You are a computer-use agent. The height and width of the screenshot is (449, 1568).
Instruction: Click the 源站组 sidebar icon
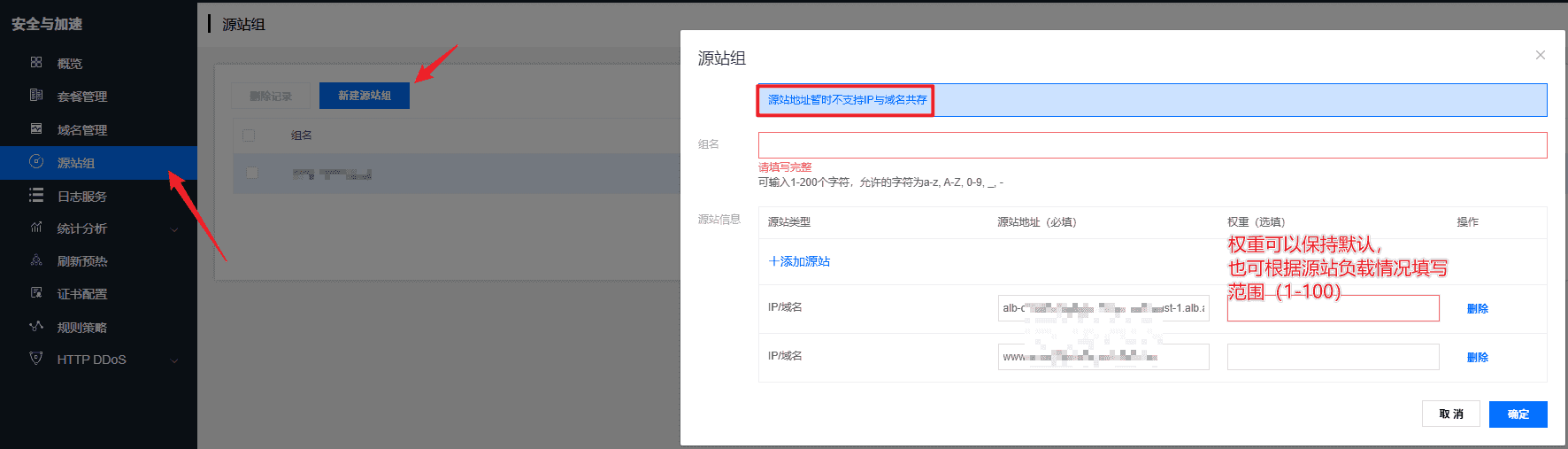pyautogui.click(x=36, y=162)
